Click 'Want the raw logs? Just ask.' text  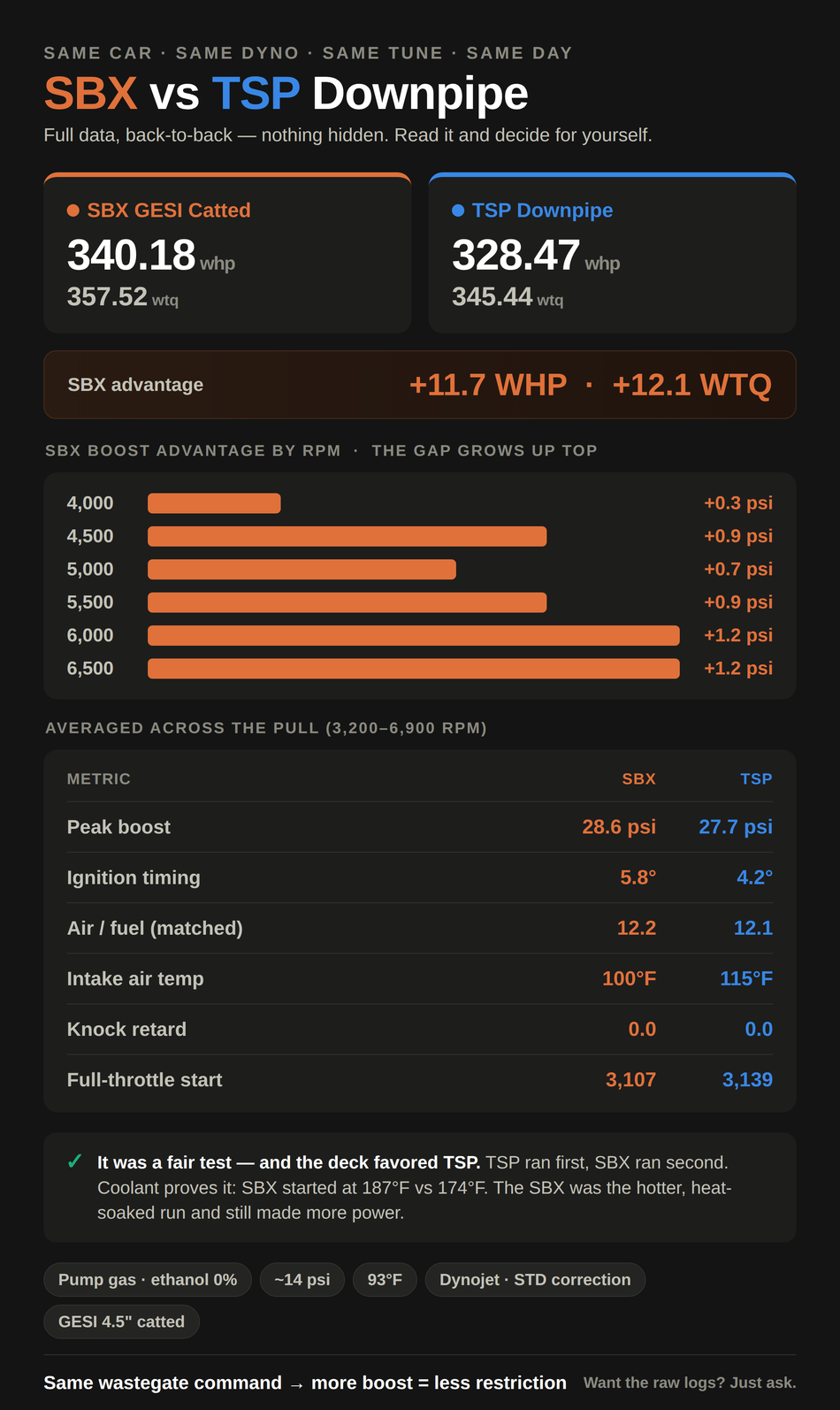[x=690, y=1383]
